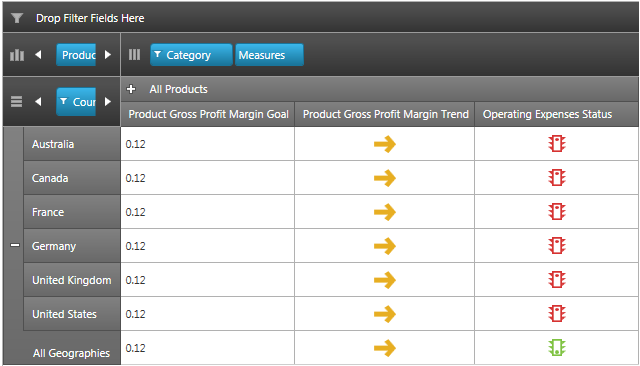Click All Geographies' green status traffic light

(557, 348)
